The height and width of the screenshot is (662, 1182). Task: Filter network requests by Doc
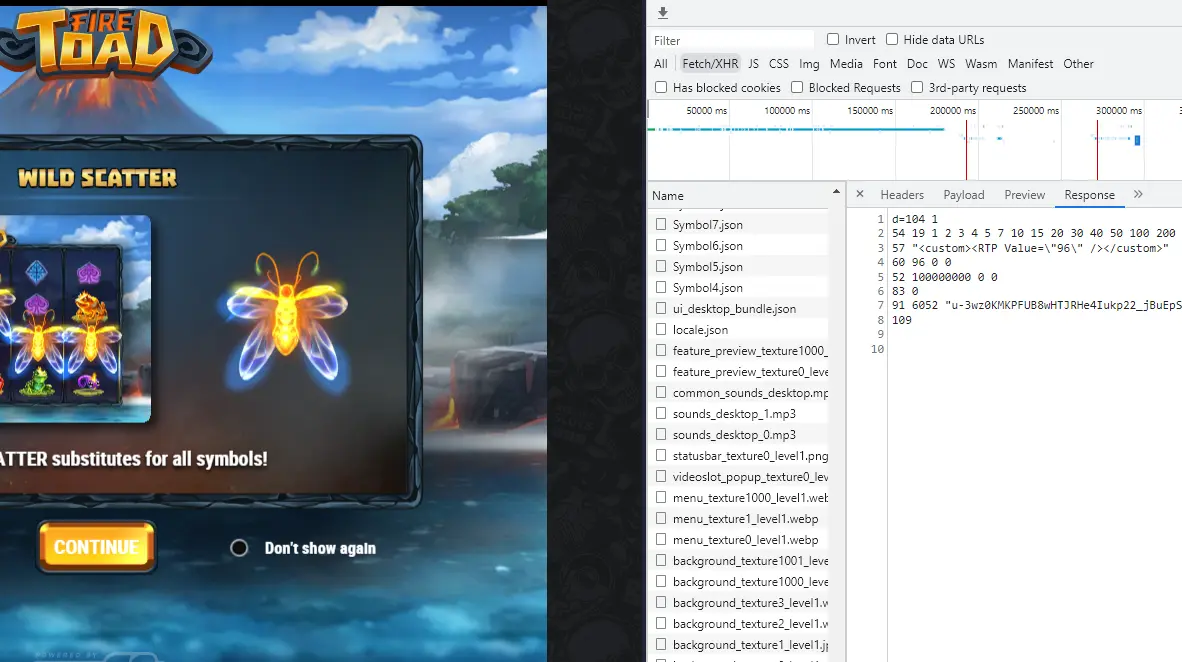click(917, 64)
